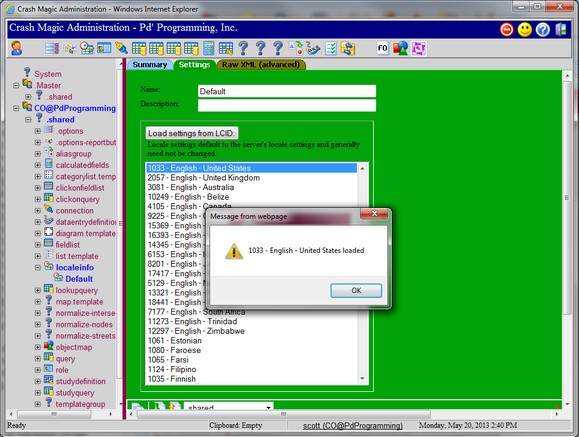Select the fieldlist tree item

(68, 245)
